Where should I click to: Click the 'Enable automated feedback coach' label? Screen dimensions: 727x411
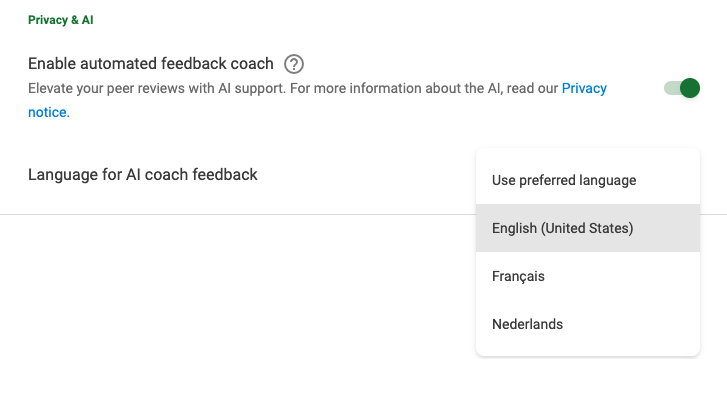click(151, 64)
